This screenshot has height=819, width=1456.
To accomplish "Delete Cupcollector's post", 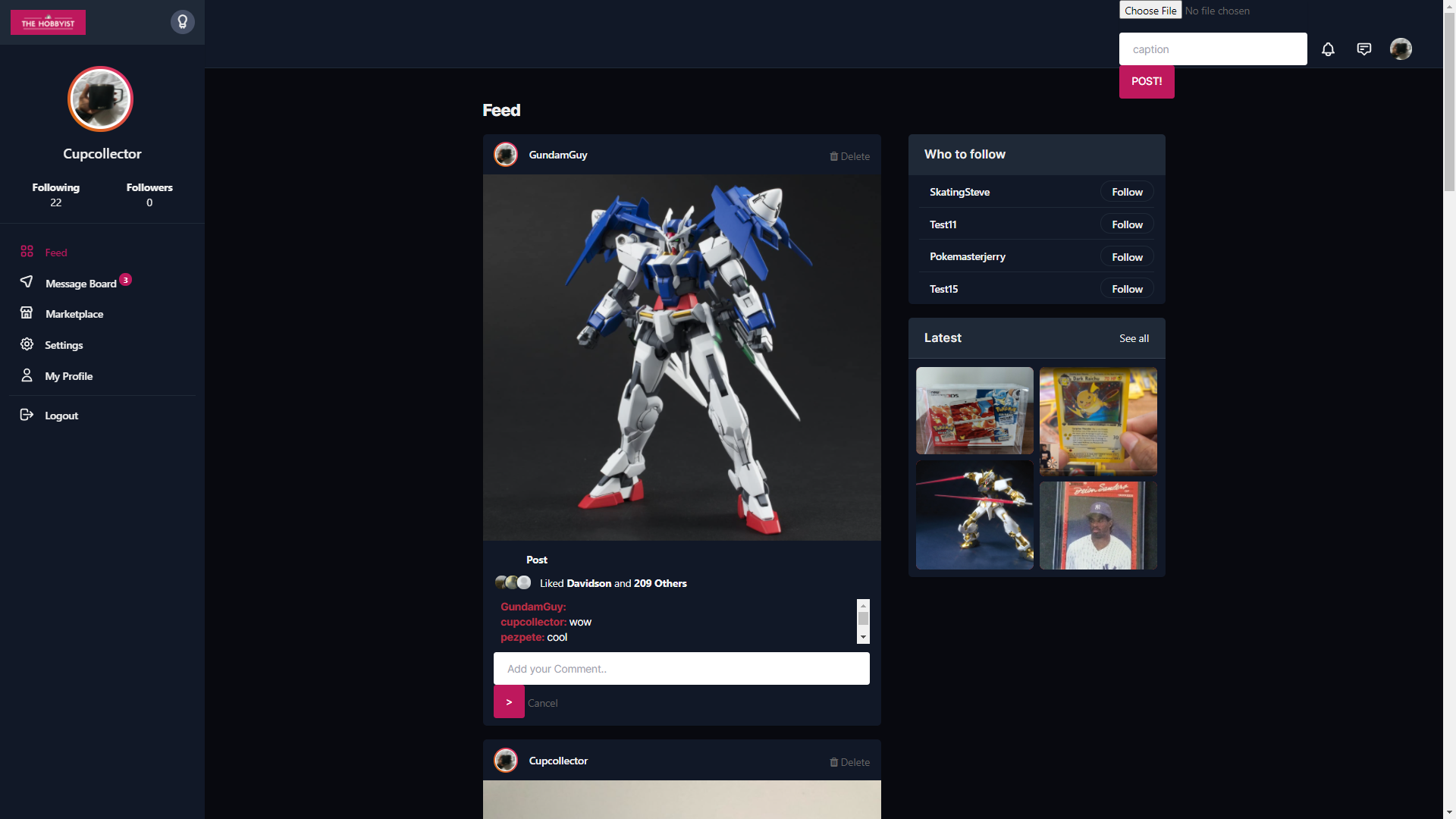I will 850,762.
